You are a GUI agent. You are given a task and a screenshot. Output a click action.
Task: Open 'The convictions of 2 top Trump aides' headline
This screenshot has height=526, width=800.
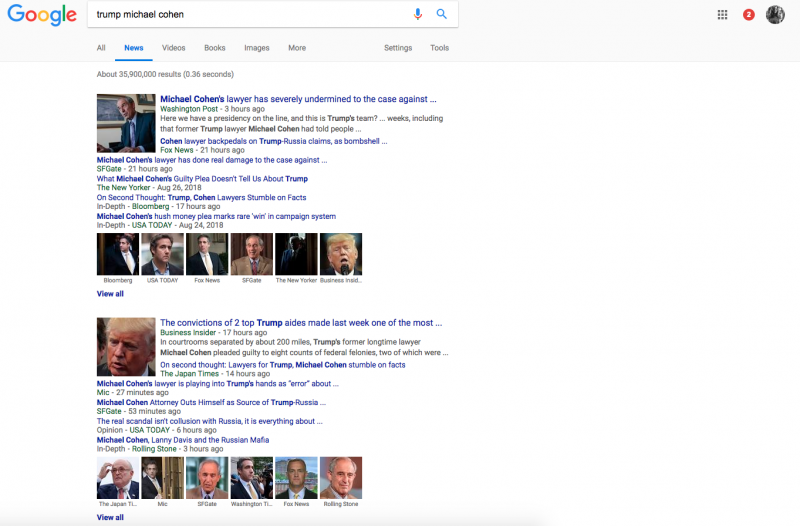click(301, 322)
